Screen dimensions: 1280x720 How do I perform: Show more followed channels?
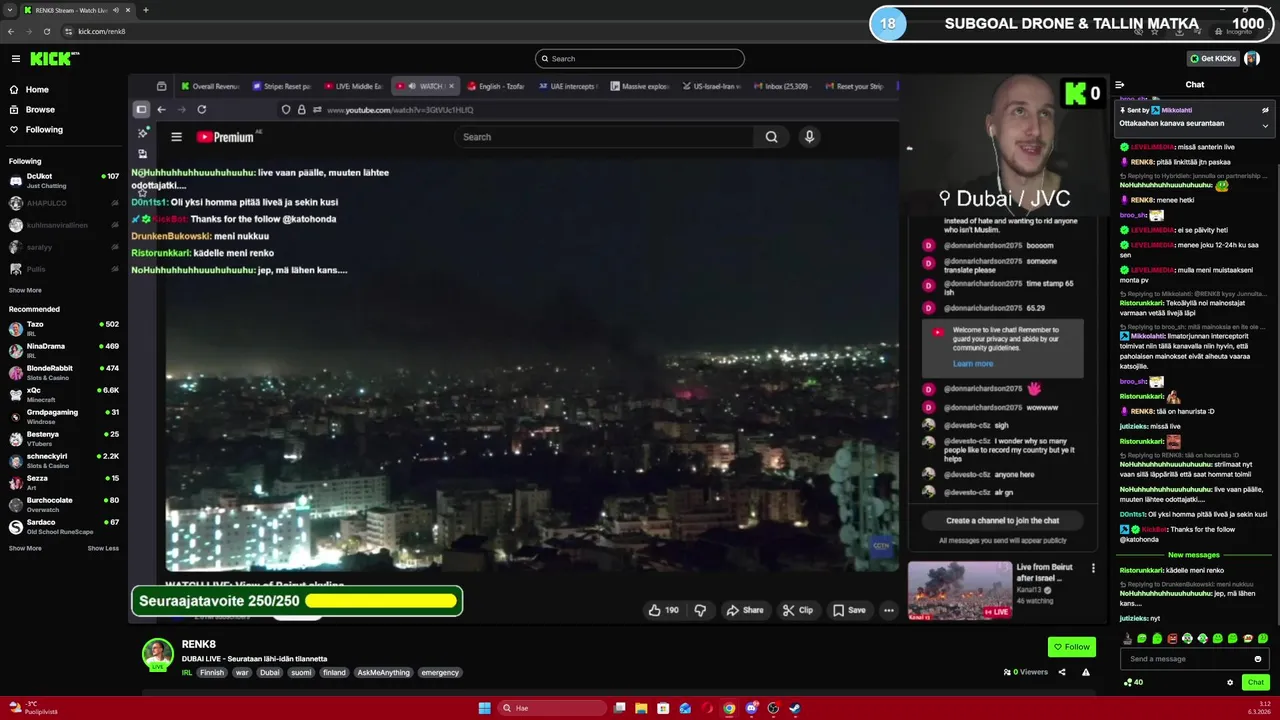tap(25, 291)
